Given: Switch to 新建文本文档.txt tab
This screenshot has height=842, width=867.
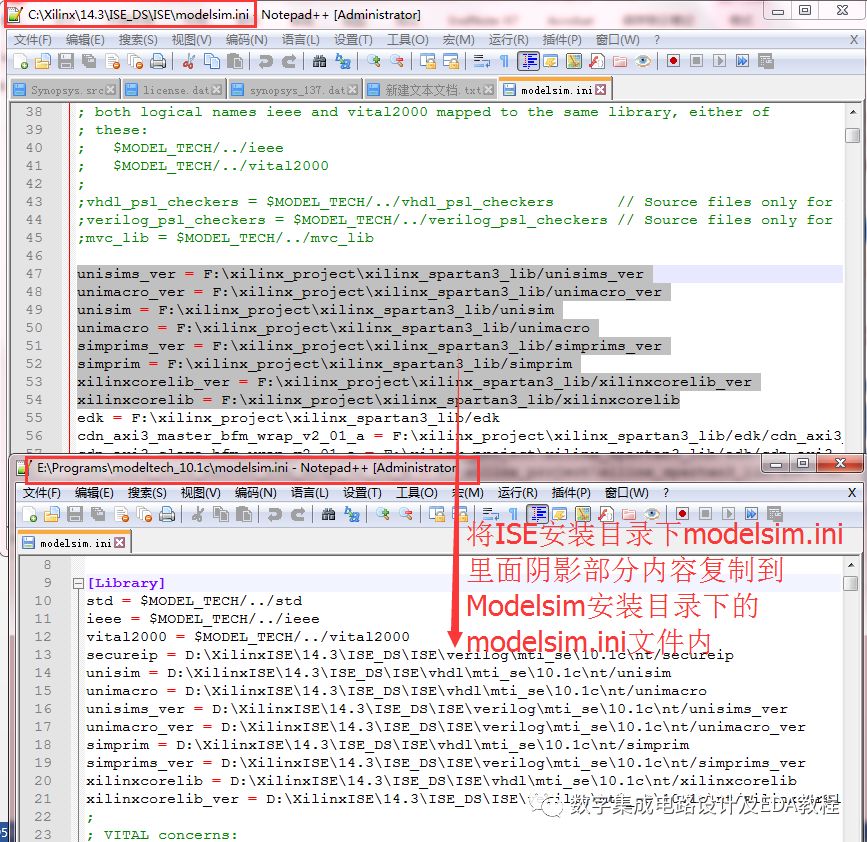Looking at the screenshot, I should tap(431, 90).
